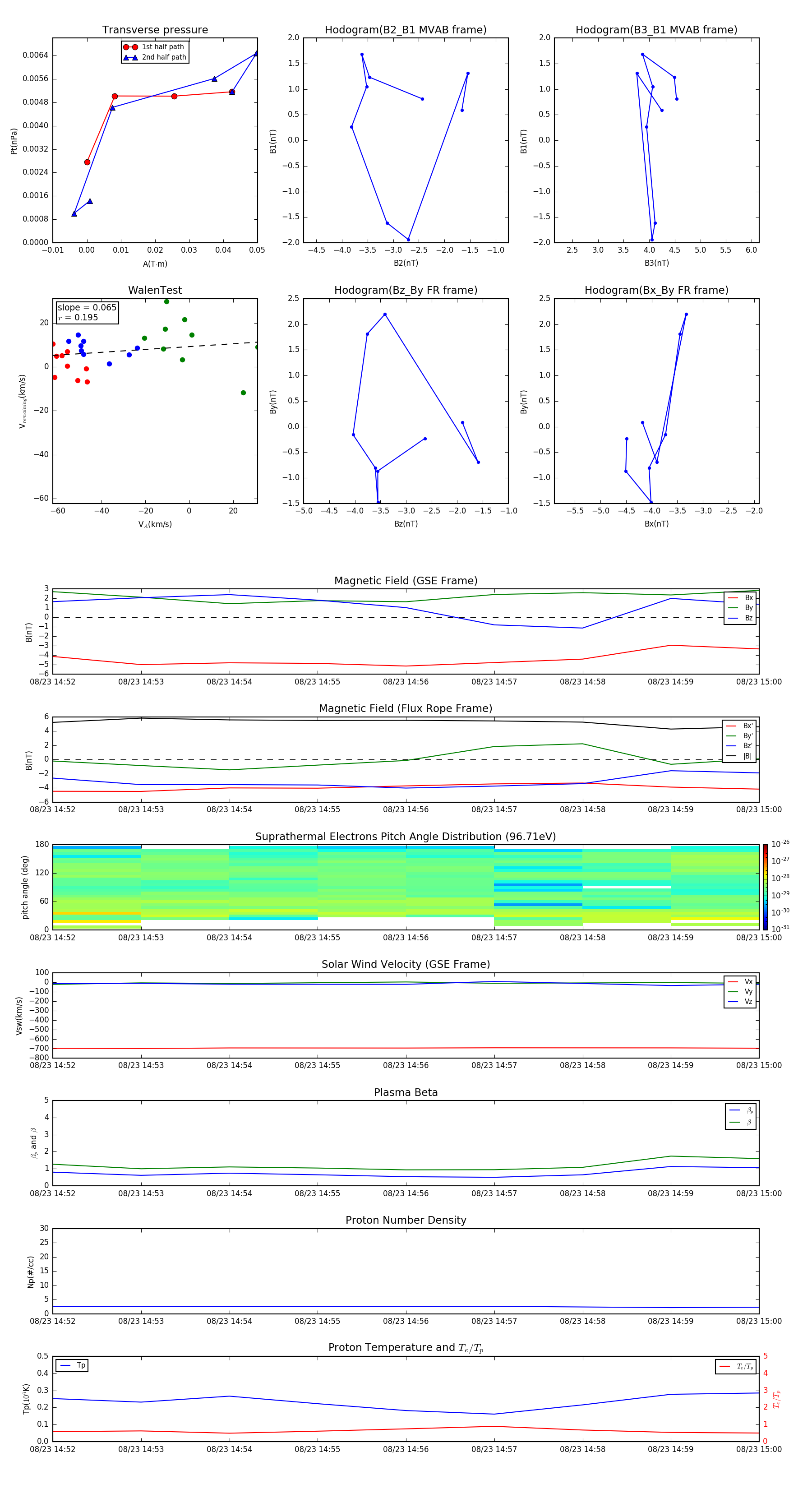
Task: Click the 'B3(nT)' x-axis label
Action: pos(656,263)
